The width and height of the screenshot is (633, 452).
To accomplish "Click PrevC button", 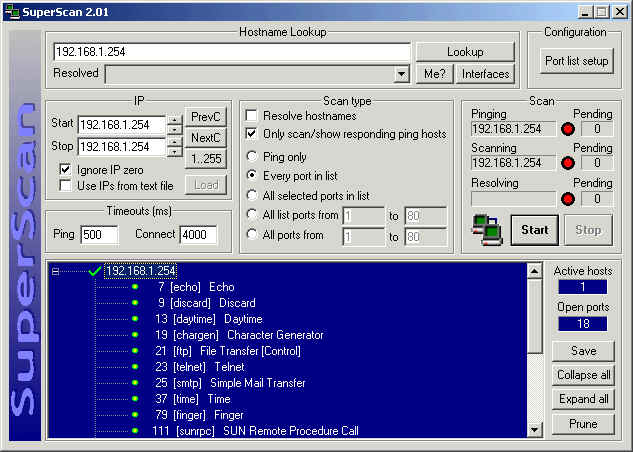I will coord(205,117).
